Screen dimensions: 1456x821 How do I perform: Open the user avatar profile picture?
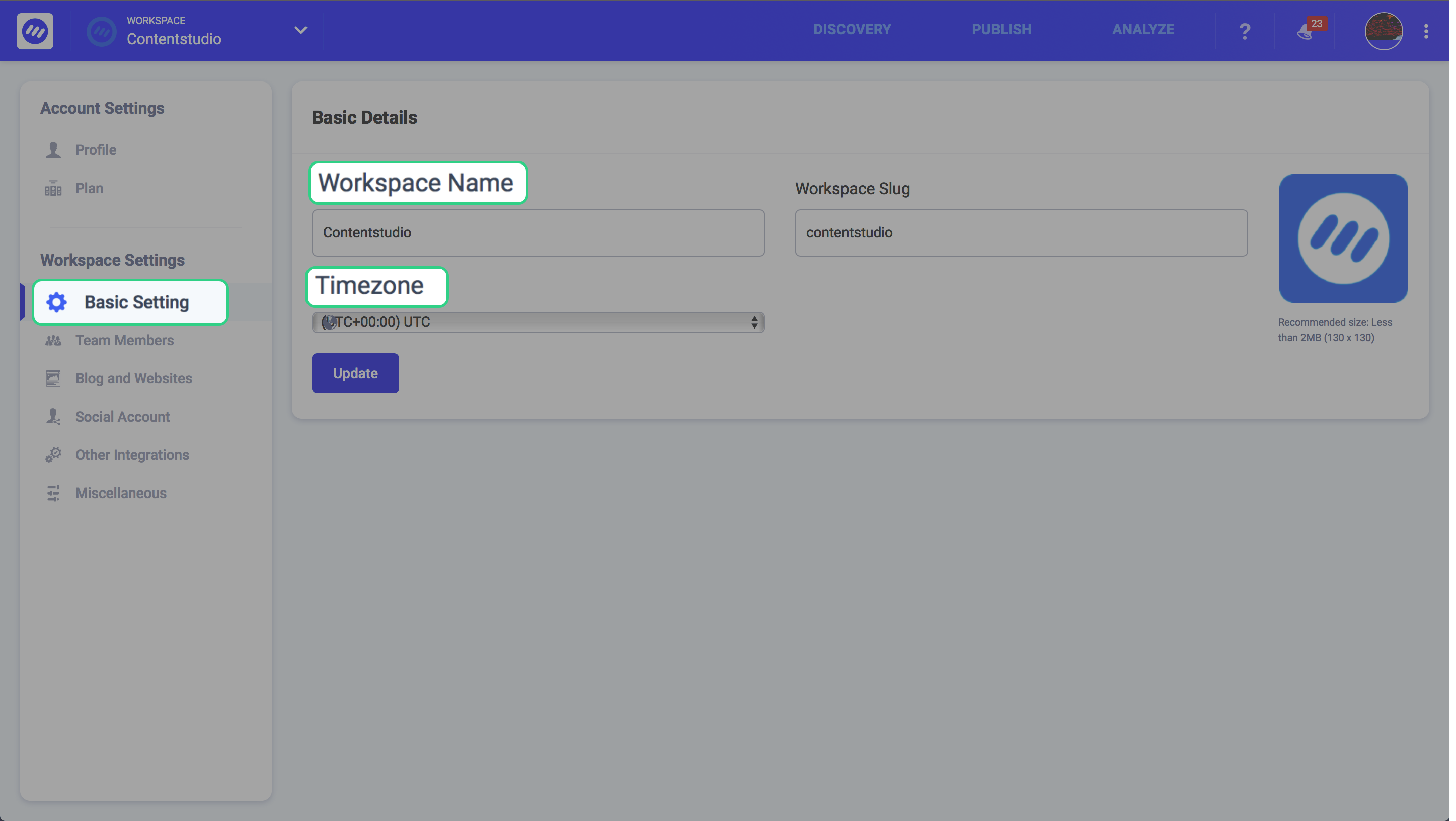(x=1383, y=31)
